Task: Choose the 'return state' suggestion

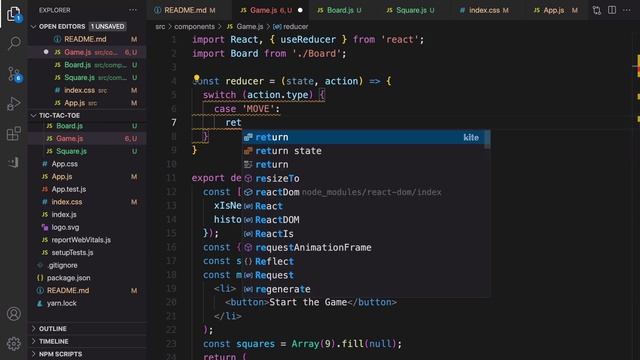Action: point(363,151)
